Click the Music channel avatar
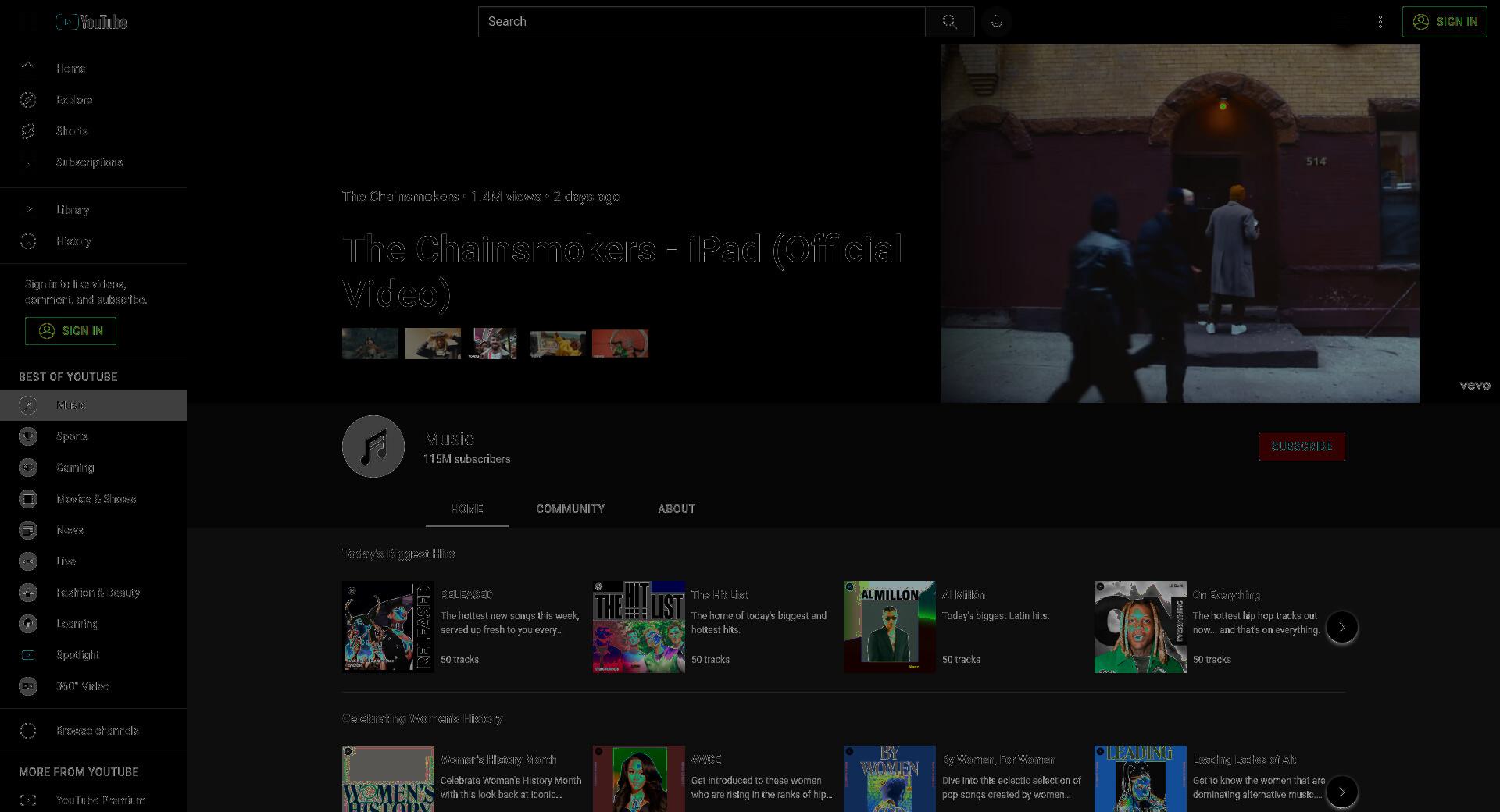Image resolution: width=1500 pixels, height=812 pixels. 373,447
